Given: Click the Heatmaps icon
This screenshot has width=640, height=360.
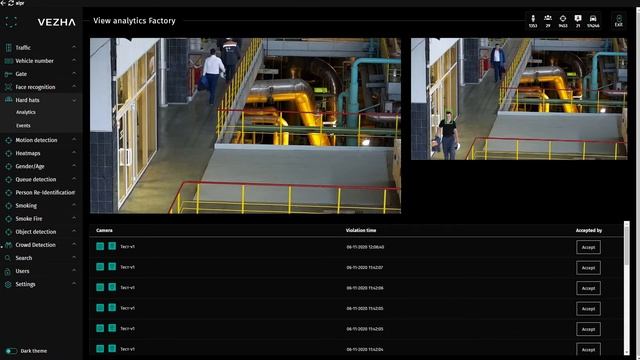Looking at the screenshot, I should click(8, 153).
